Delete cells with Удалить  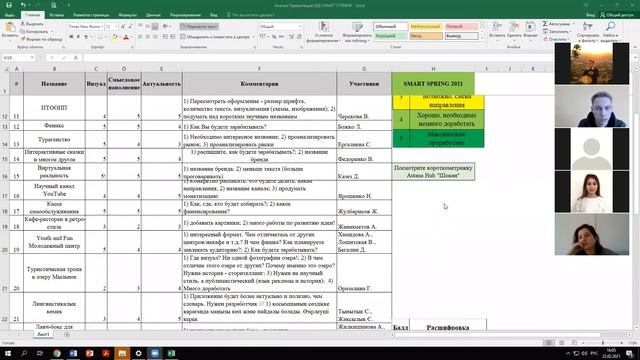pyautogui.click(x=514, y=30)
